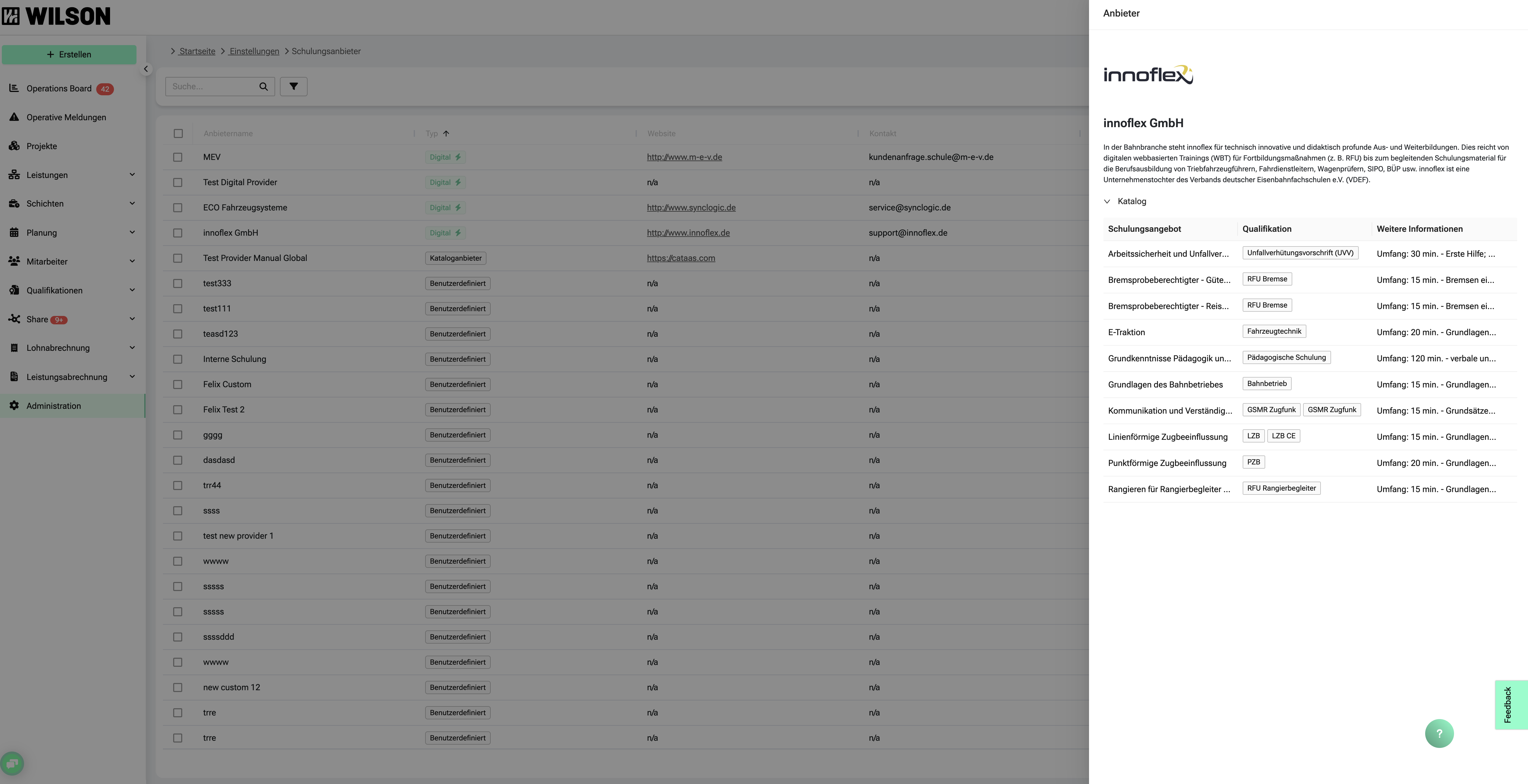Viewport: 1528px width, 784px height.
Task: Open the Feedback side tab
Action: click(x=1511, y=705)
